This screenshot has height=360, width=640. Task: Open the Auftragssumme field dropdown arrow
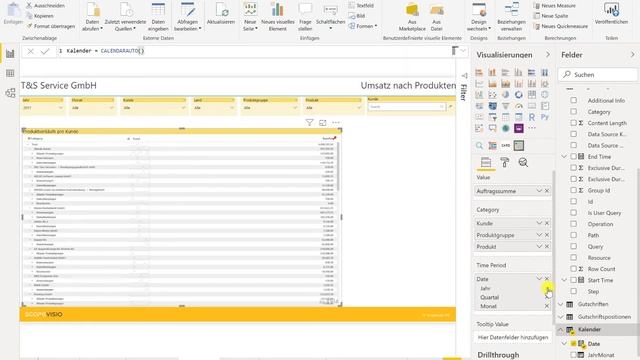pos(539,191)
